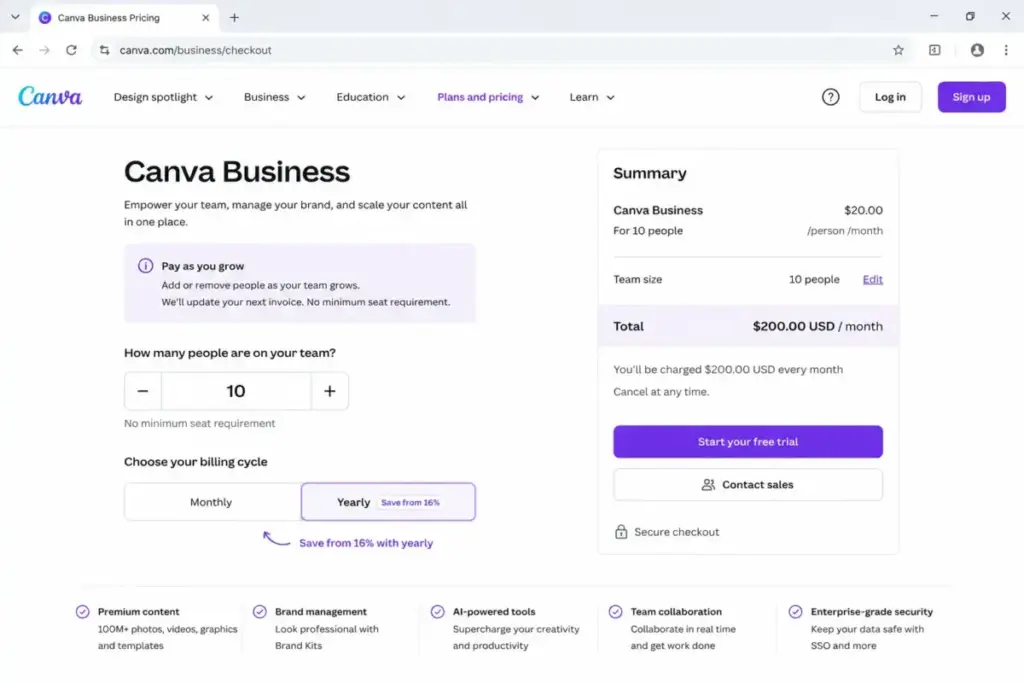The width and height of the screenshot is (1024, 683).
Task: Edit the team size in Summary
Action: (x=872, y=279)
